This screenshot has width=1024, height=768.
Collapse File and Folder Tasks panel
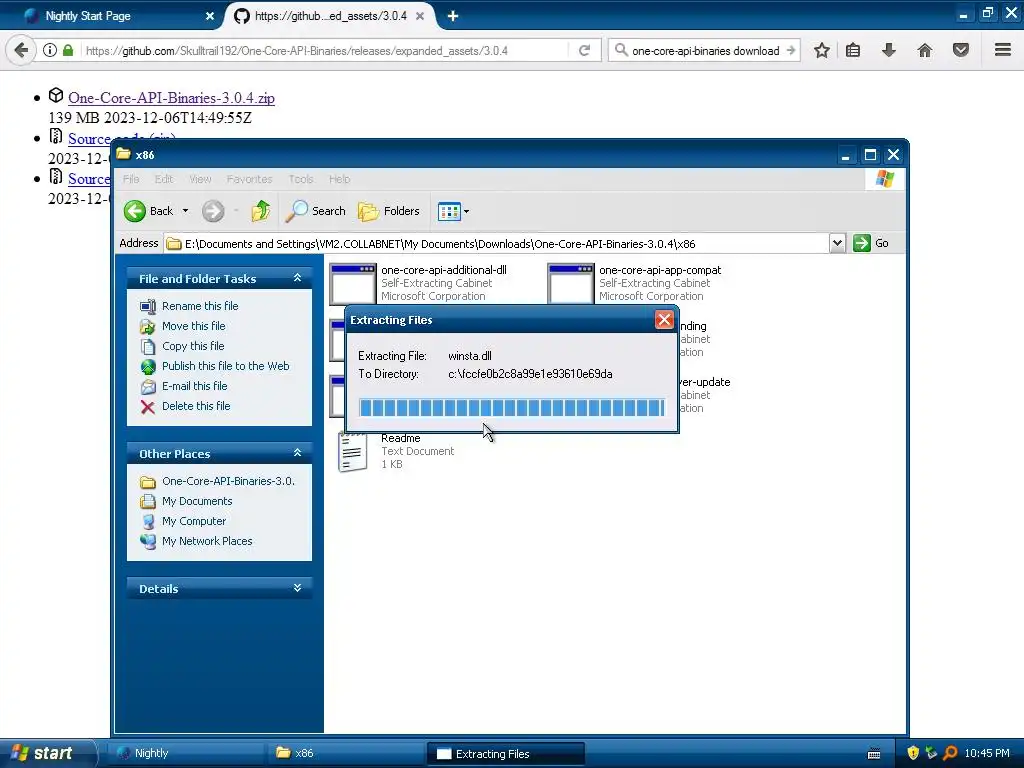point(297,278)
